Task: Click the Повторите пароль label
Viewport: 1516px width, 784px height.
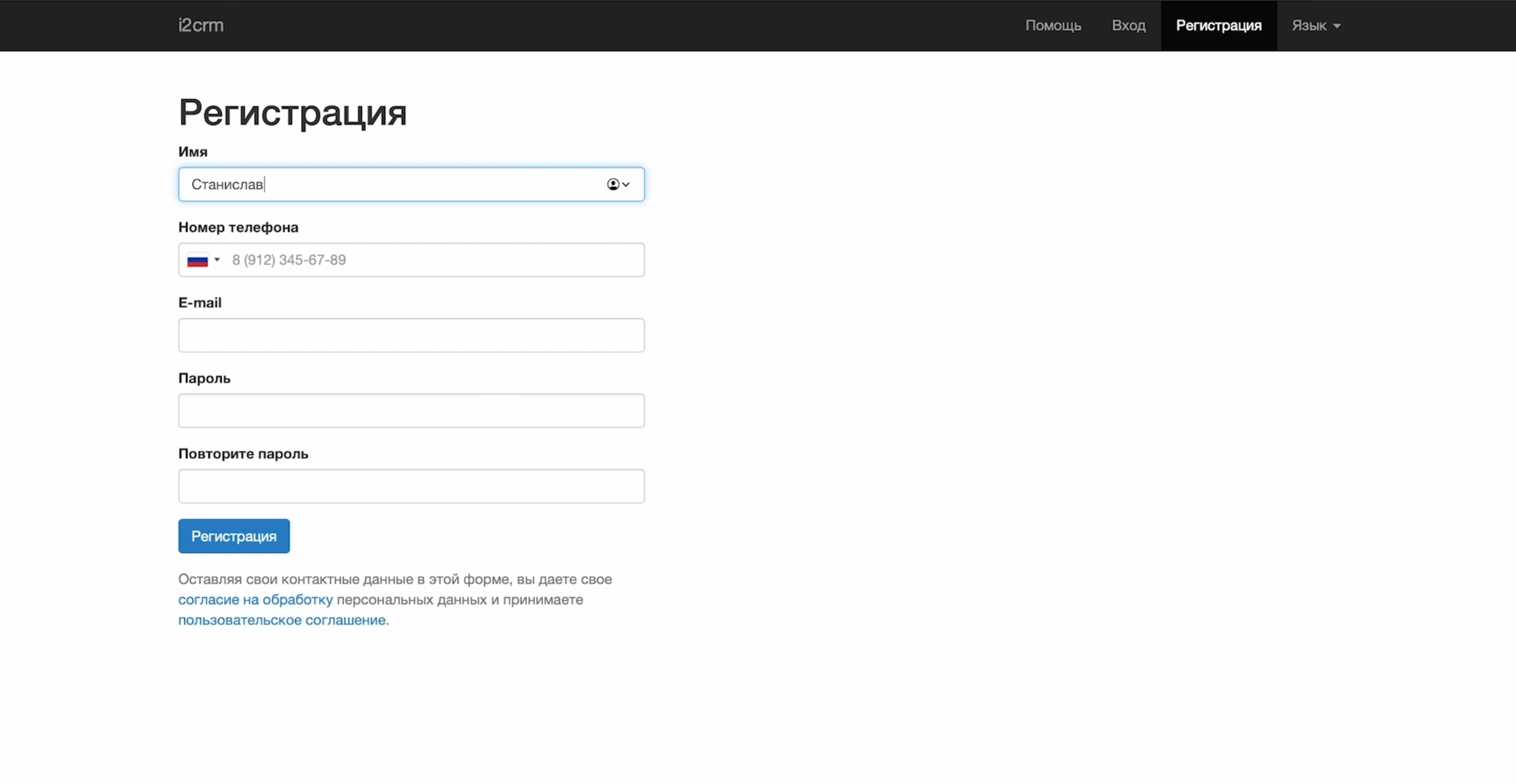Action: (x=243, y=453)
